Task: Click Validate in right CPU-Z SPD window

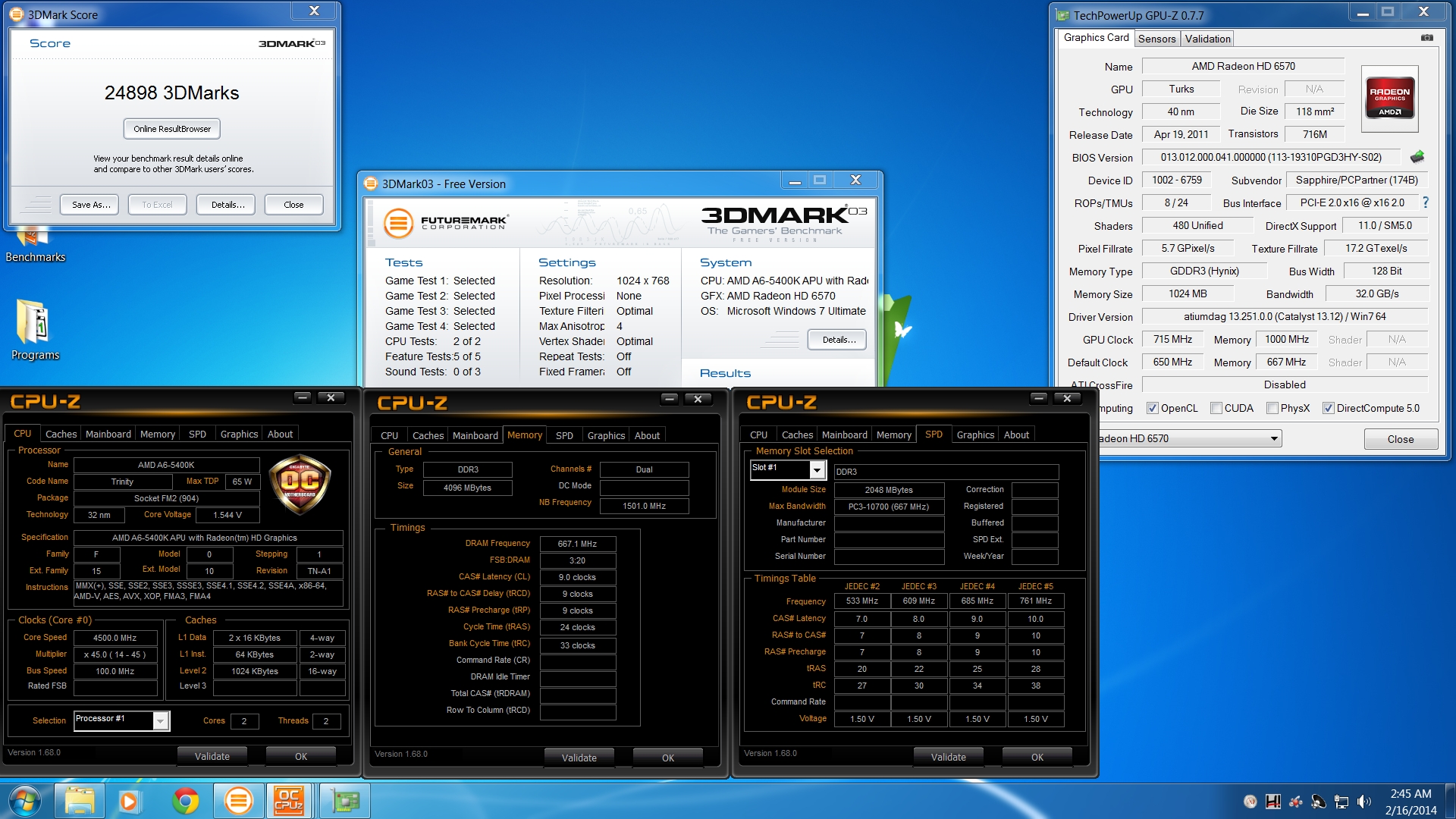Action: coord(948,757)
